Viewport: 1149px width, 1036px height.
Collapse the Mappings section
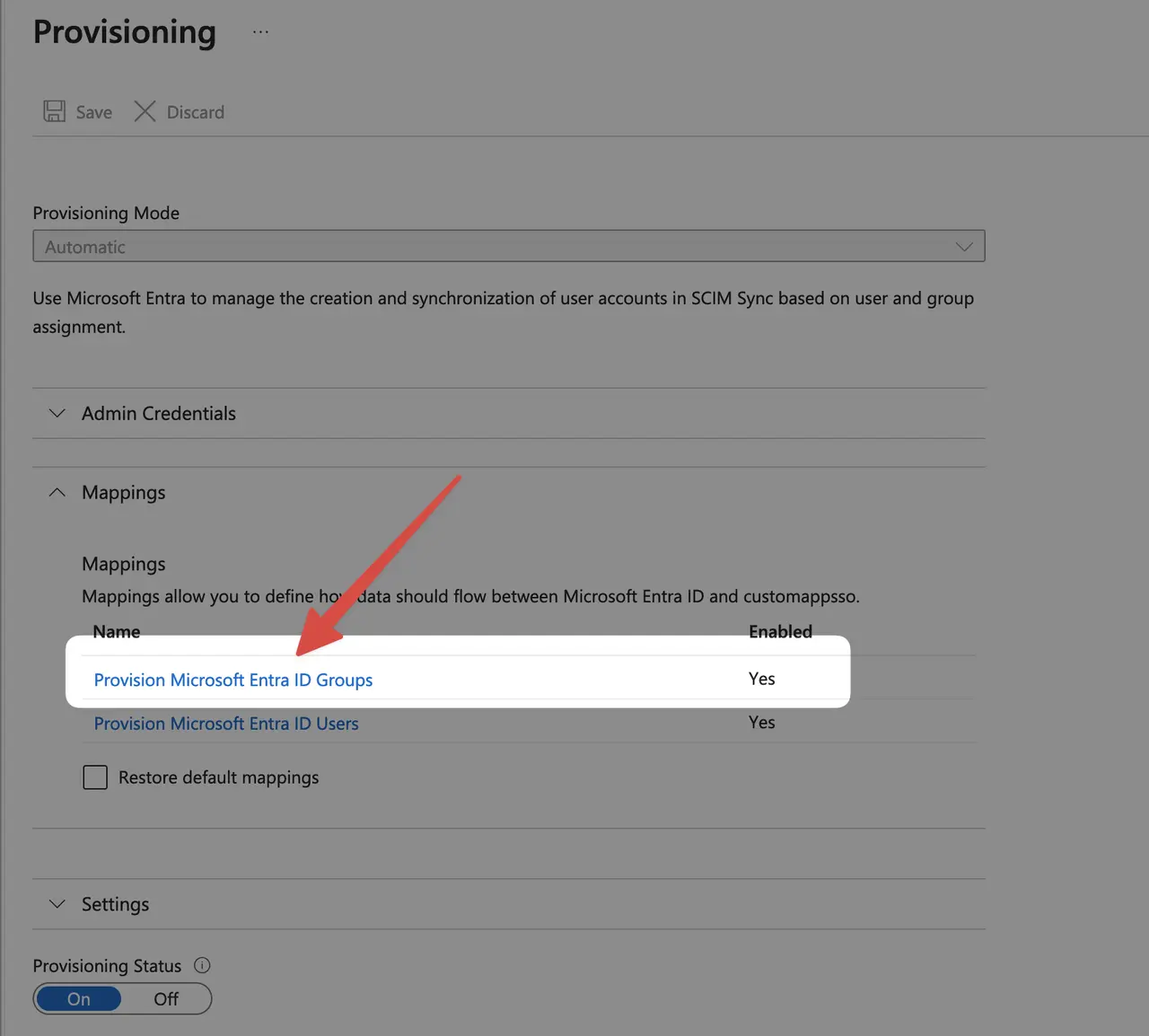point(509,492)
